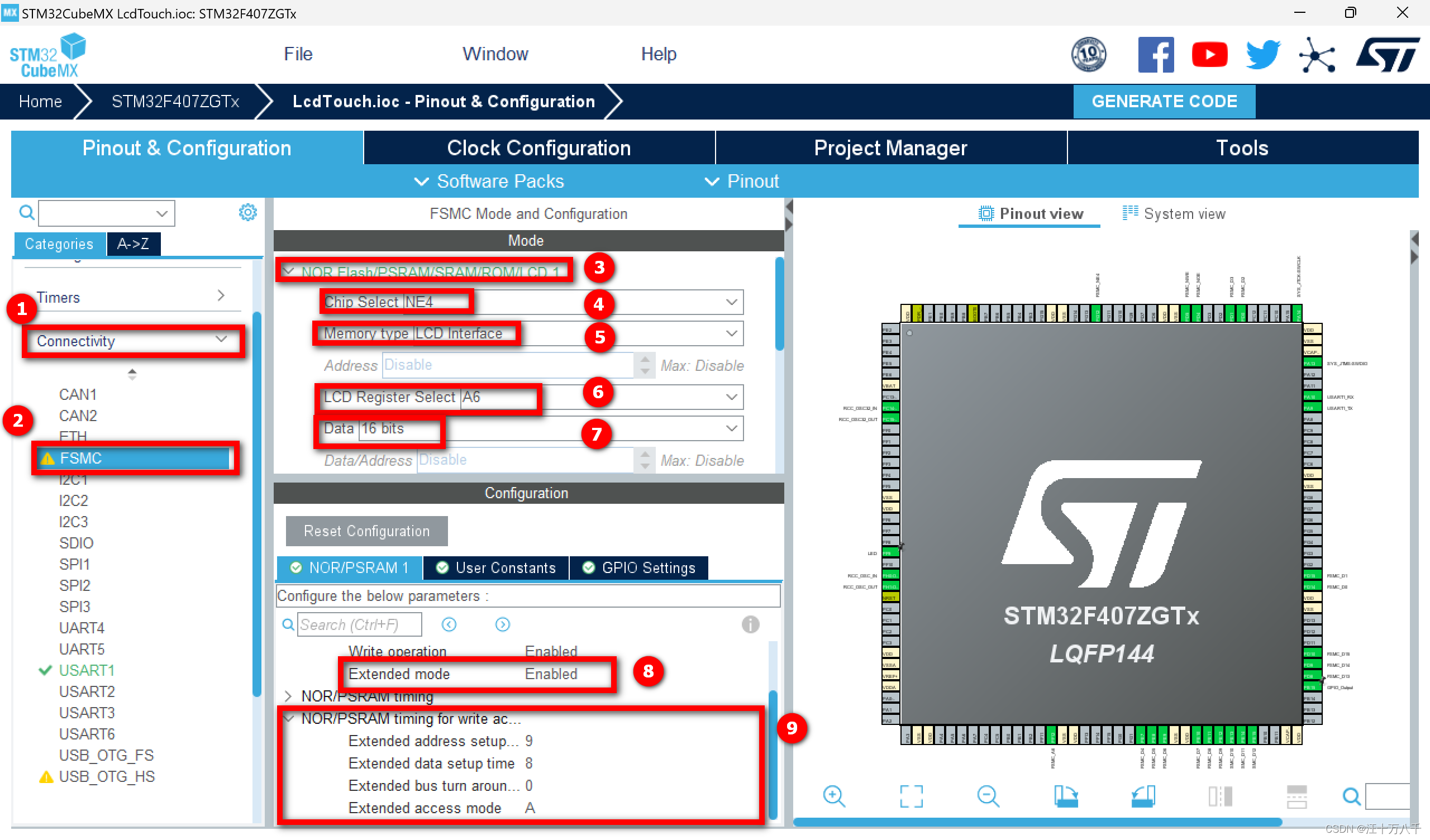Open category settings gear icon
Image resolution: width=1430 pixels, height=840 pixels.
click(247, 212)
